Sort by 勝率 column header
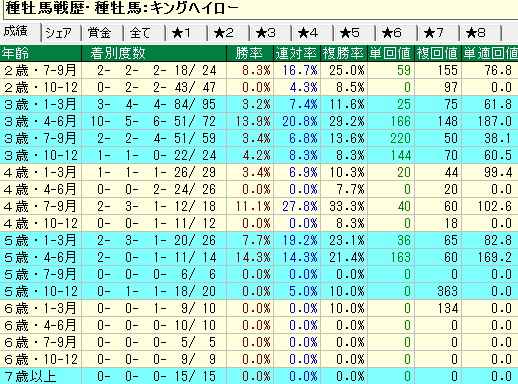Image resolution: width=518 pixels, height=384 pixels. 250,53
